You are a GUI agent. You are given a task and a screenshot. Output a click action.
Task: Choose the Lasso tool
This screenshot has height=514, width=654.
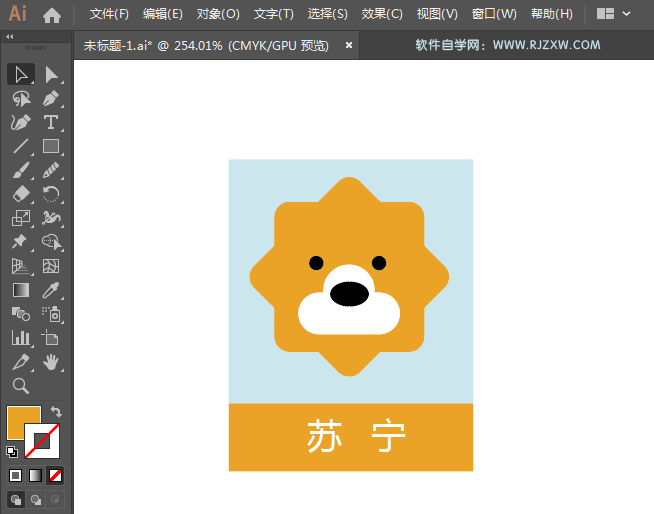(20, 99)
